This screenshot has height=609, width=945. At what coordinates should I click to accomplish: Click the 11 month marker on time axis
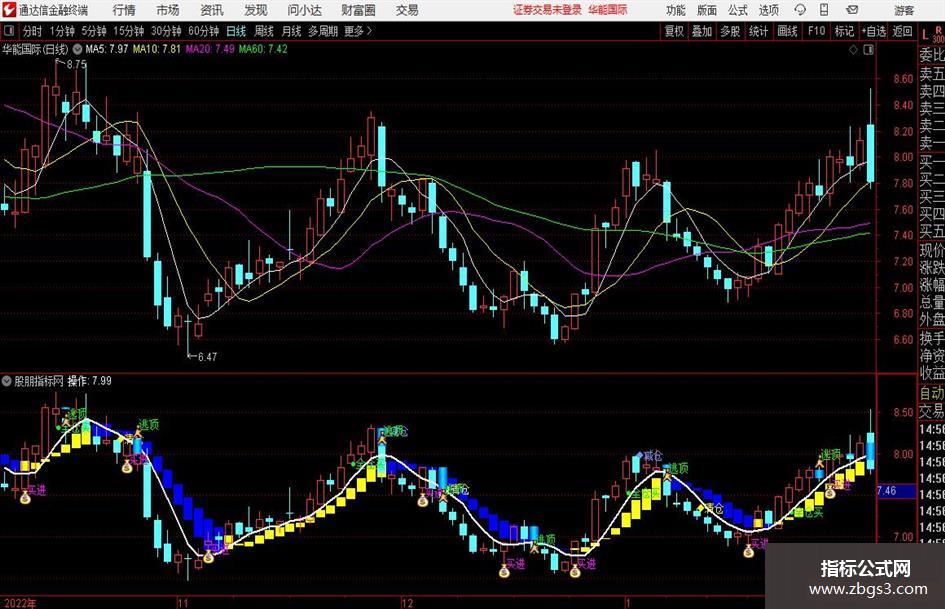[183, 603]
